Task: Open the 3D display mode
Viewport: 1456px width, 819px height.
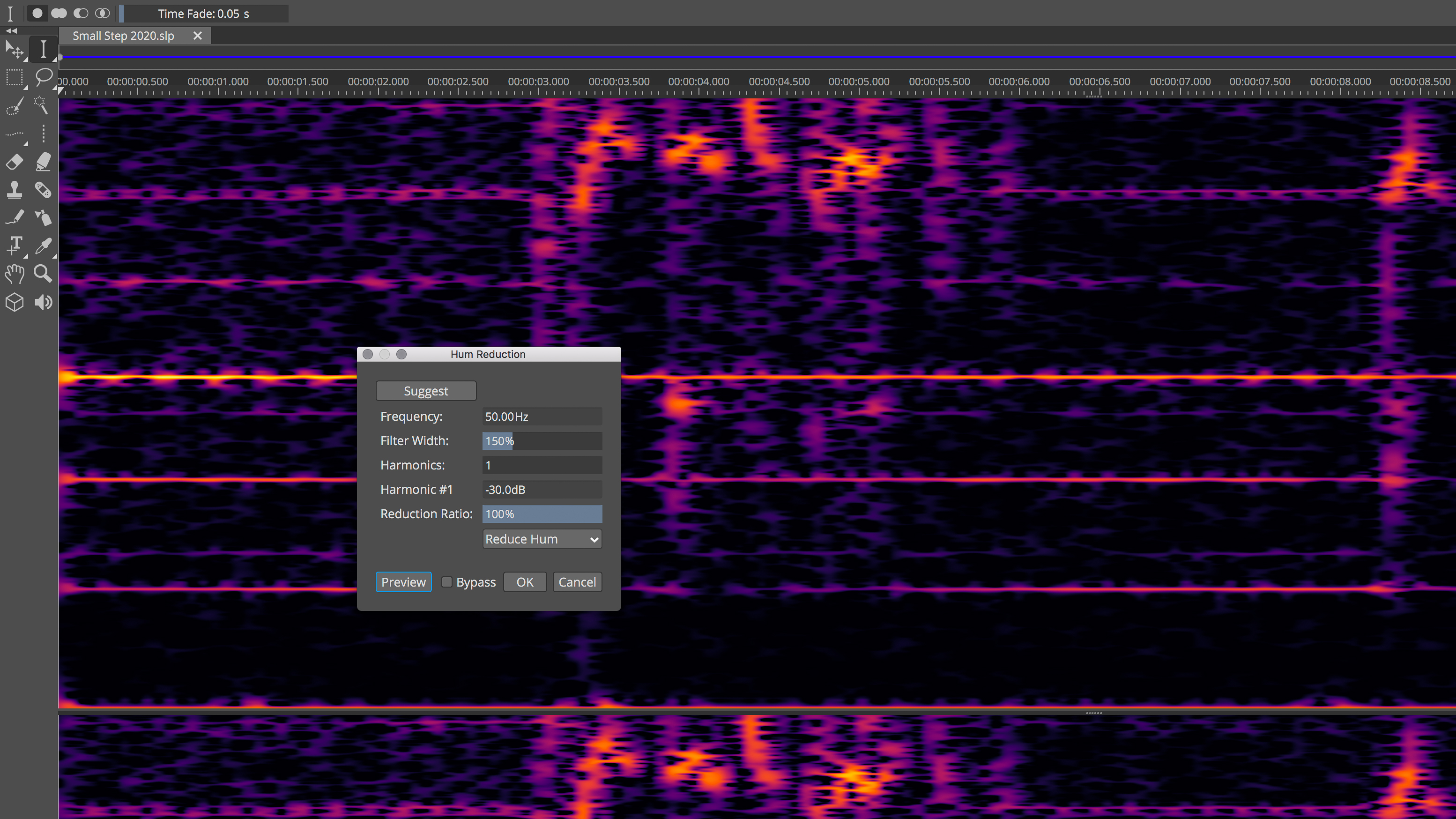Action: 14,302
